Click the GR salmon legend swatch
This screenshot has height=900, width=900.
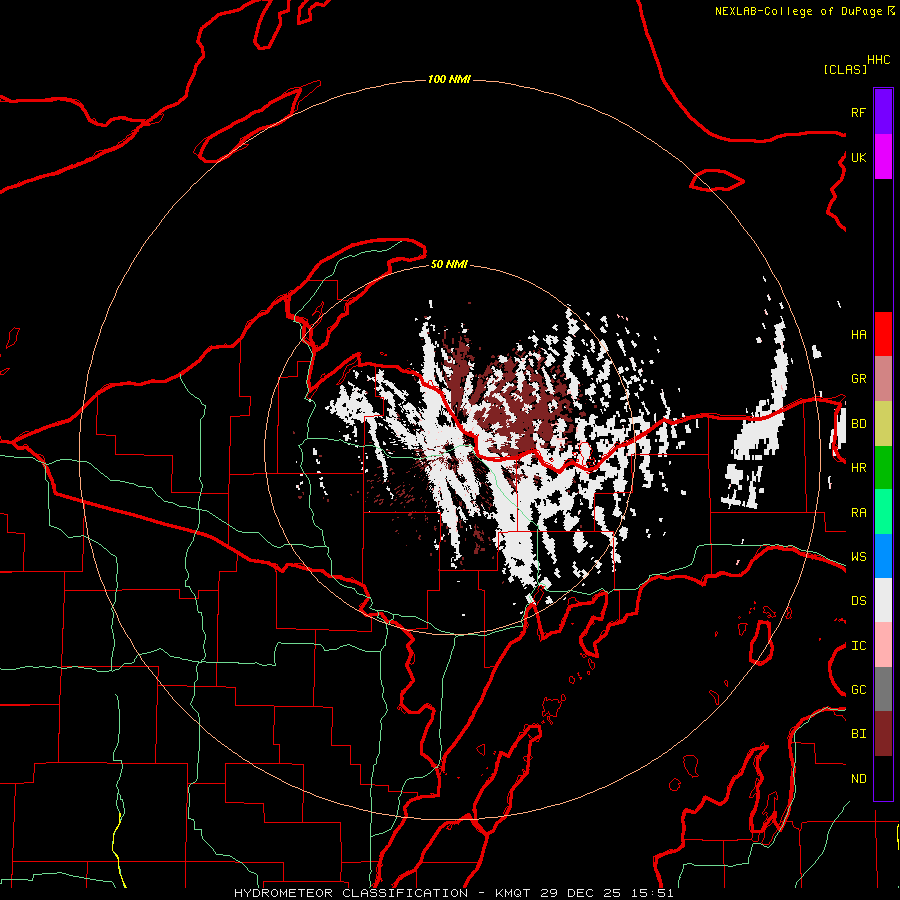point(883,379)
